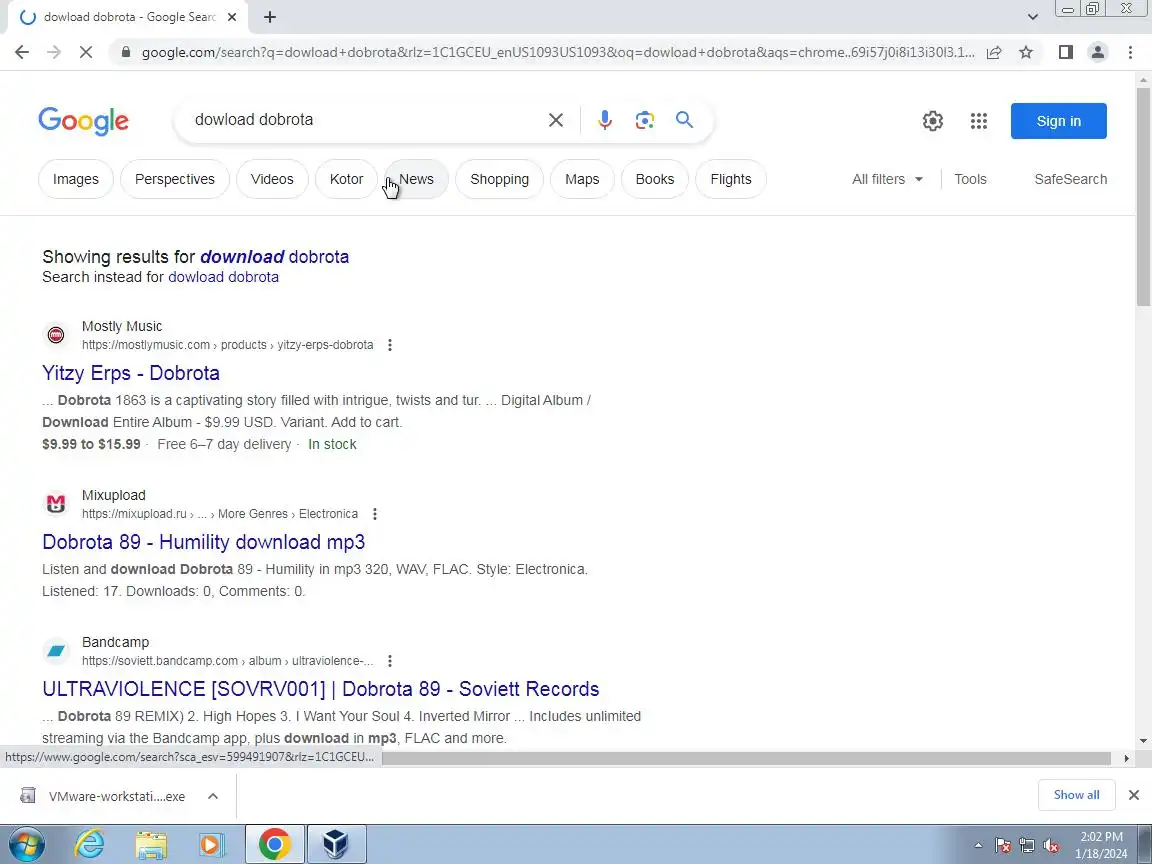Open options for Mostly Music result
Viewport: 1152px width, 864px height.
(x=390, y=345)
